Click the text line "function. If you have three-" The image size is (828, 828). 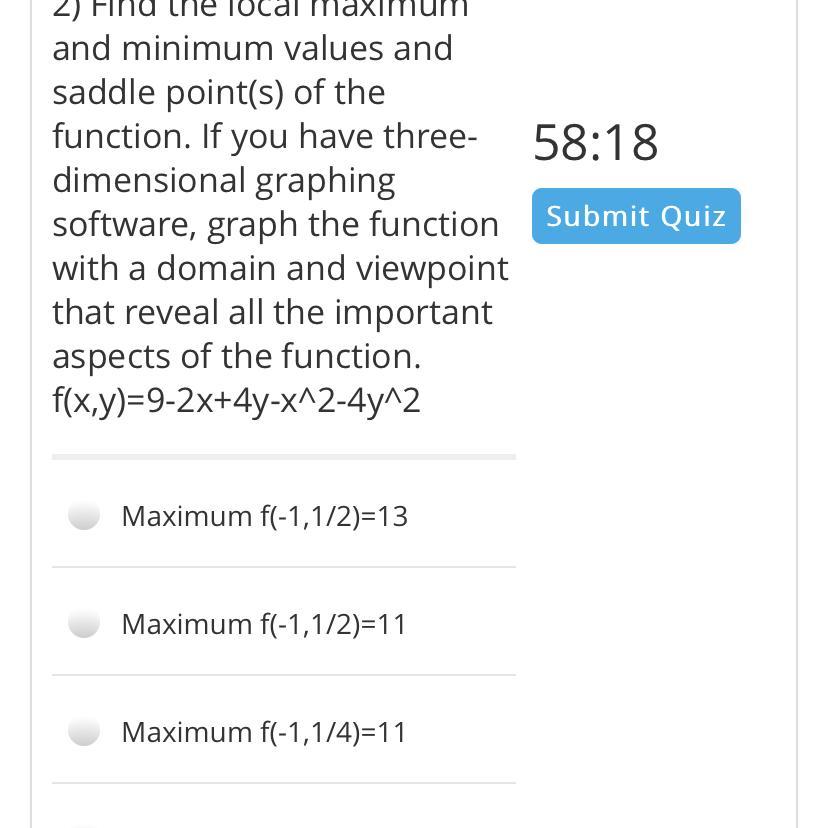pyautogui.click(x=265, y=136)
